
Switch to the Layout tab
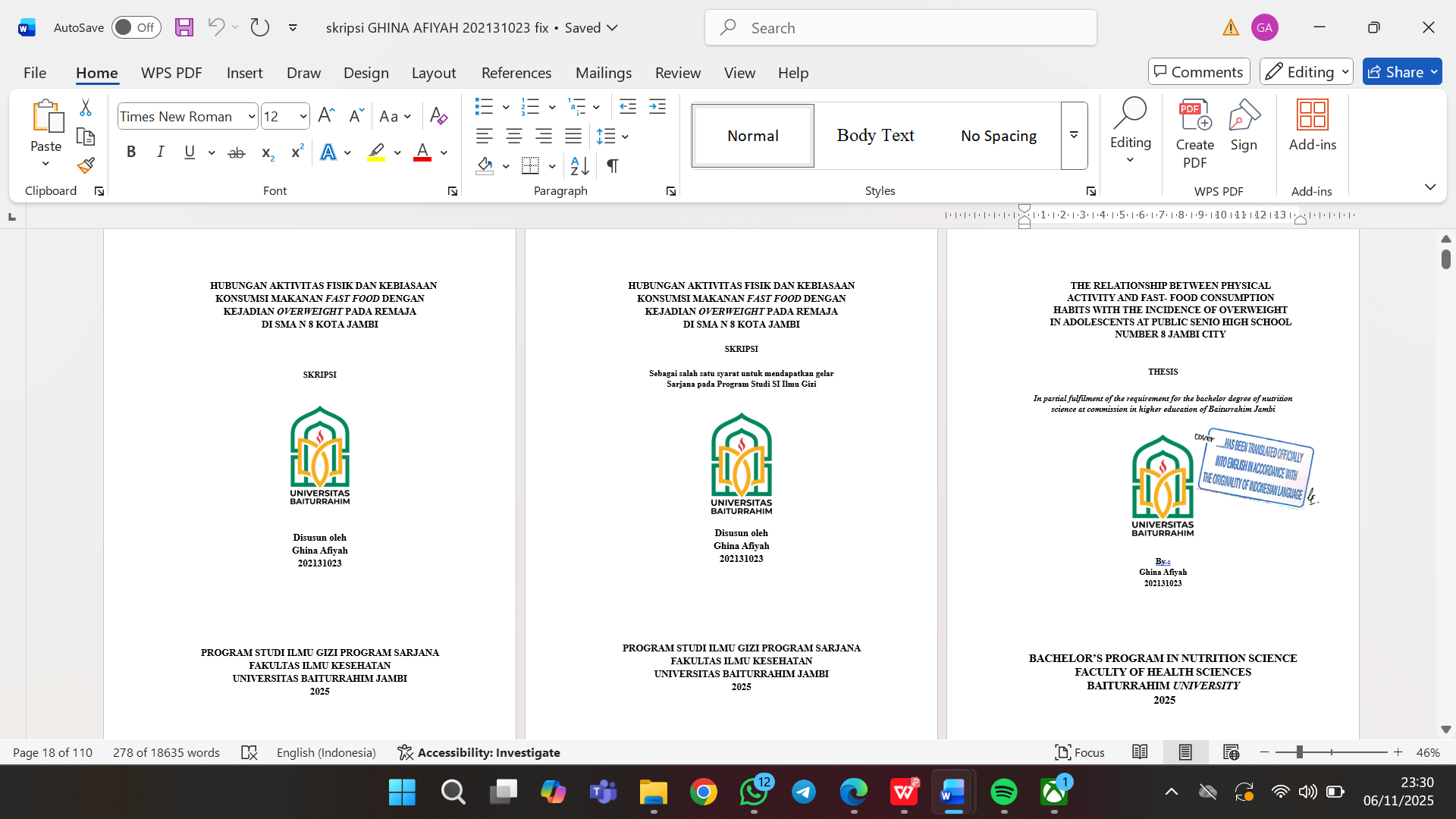pyautogui.click(x=433, y=73)
